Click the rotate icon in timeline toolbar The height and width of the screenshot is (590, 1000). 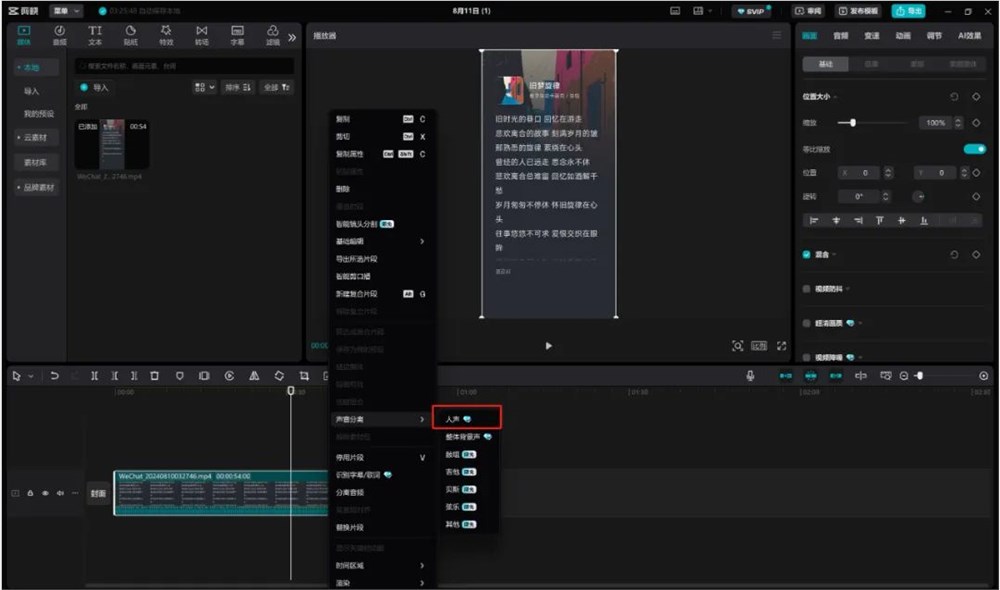click(279, 376)
